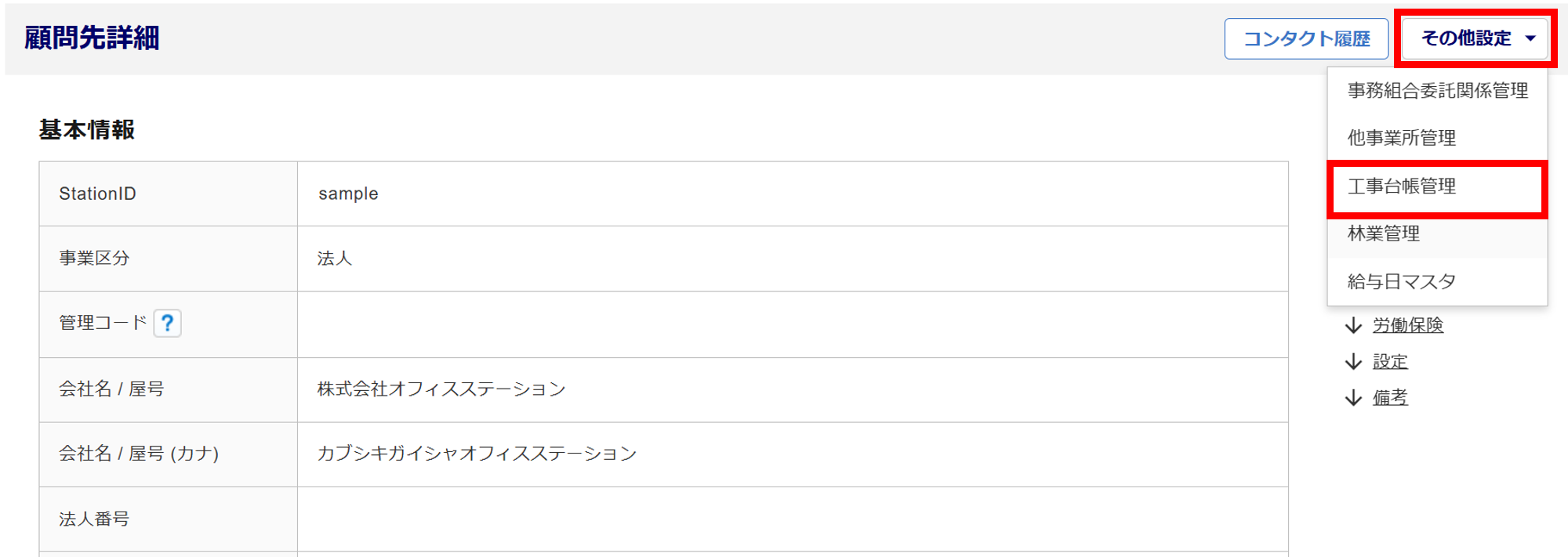Open the コンタクト履歴 button
The width and height of the screenshot is (1568, 557).
coord(1306,38)
